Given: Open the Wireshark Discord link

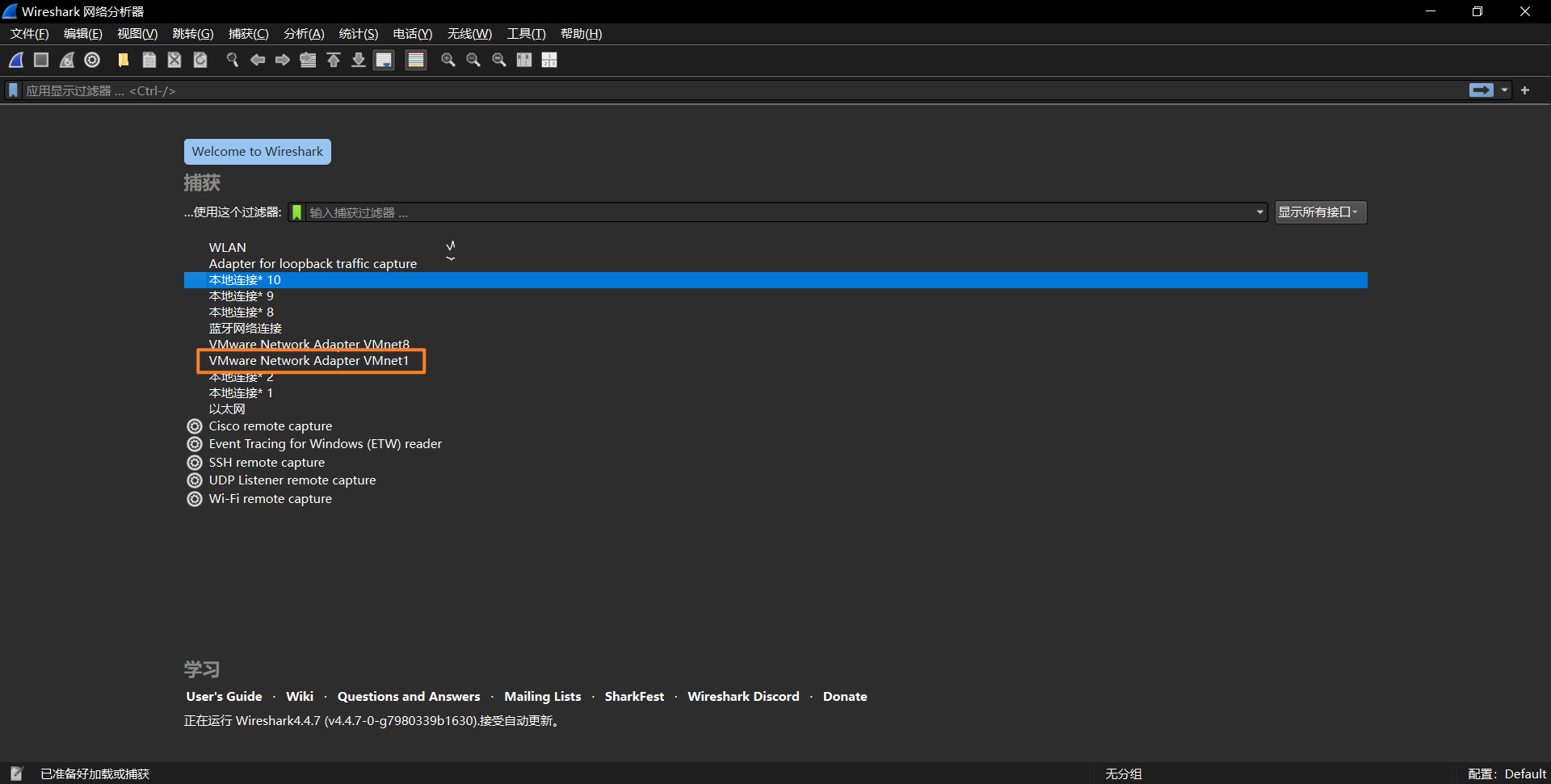Looking at the screenshot, I should [x=743, y=696].
